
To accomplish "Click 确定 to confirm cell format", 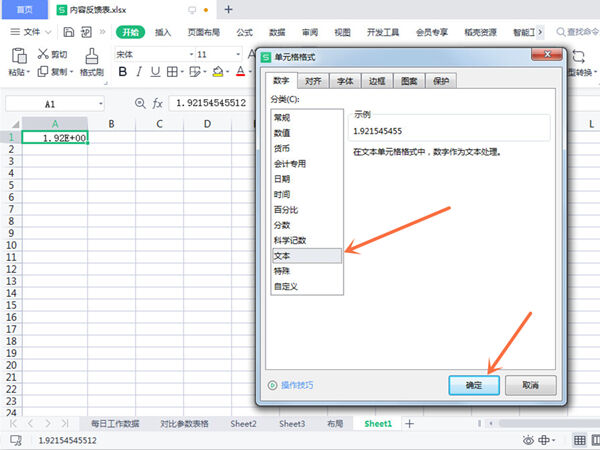I will 474,385.
